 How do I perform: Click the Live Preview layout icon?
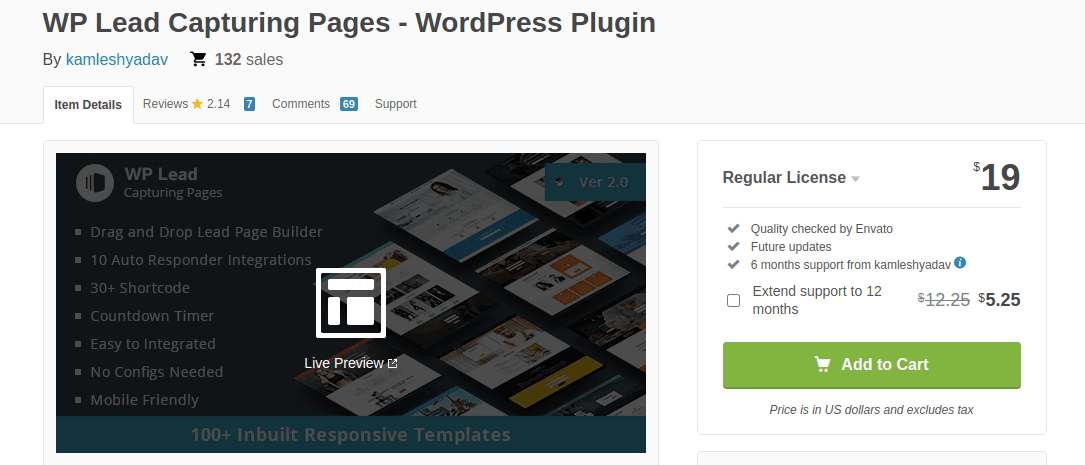[x=351, y=302]
